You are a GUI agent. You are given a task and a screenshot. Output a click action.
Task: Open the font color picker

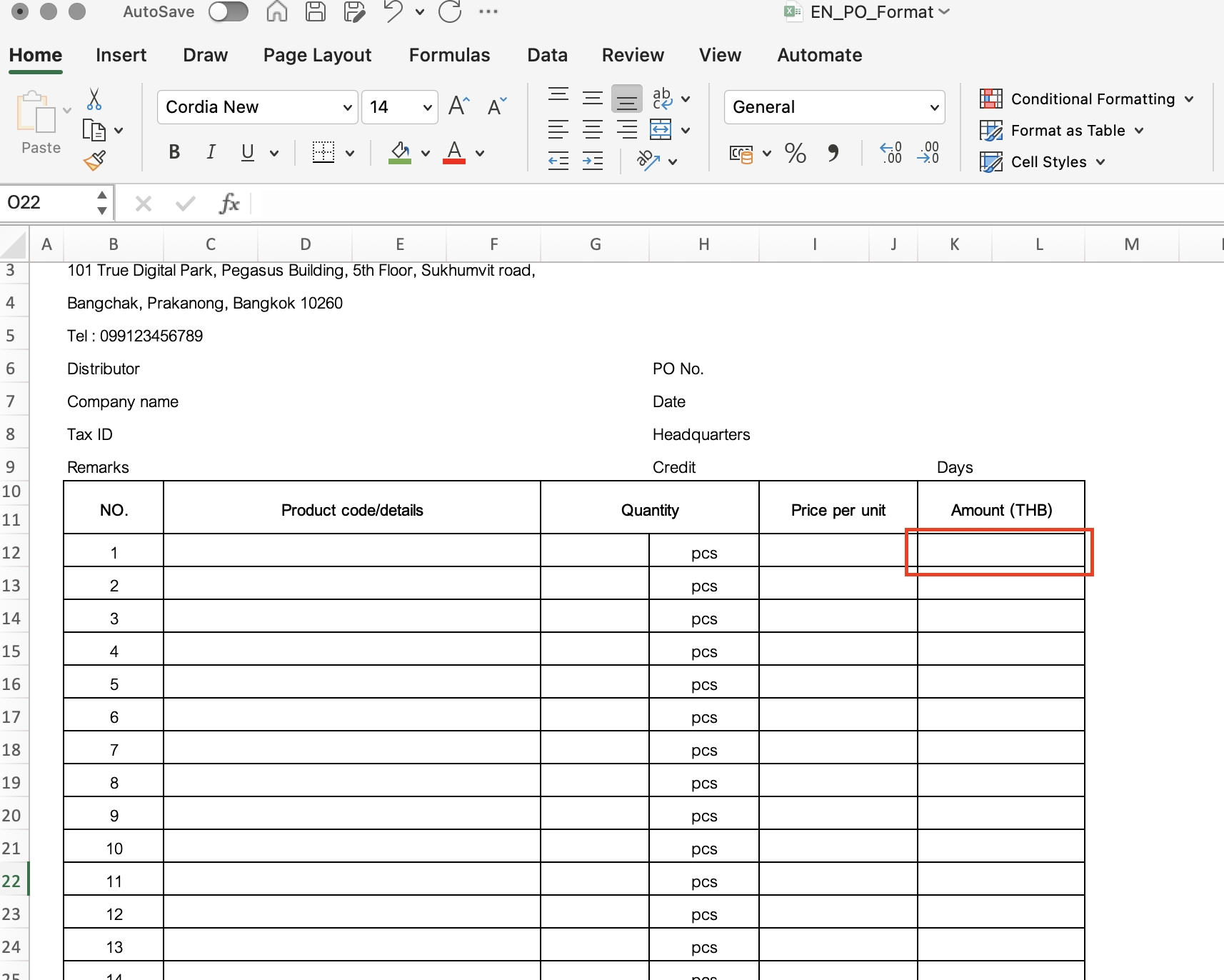[454, 153]
